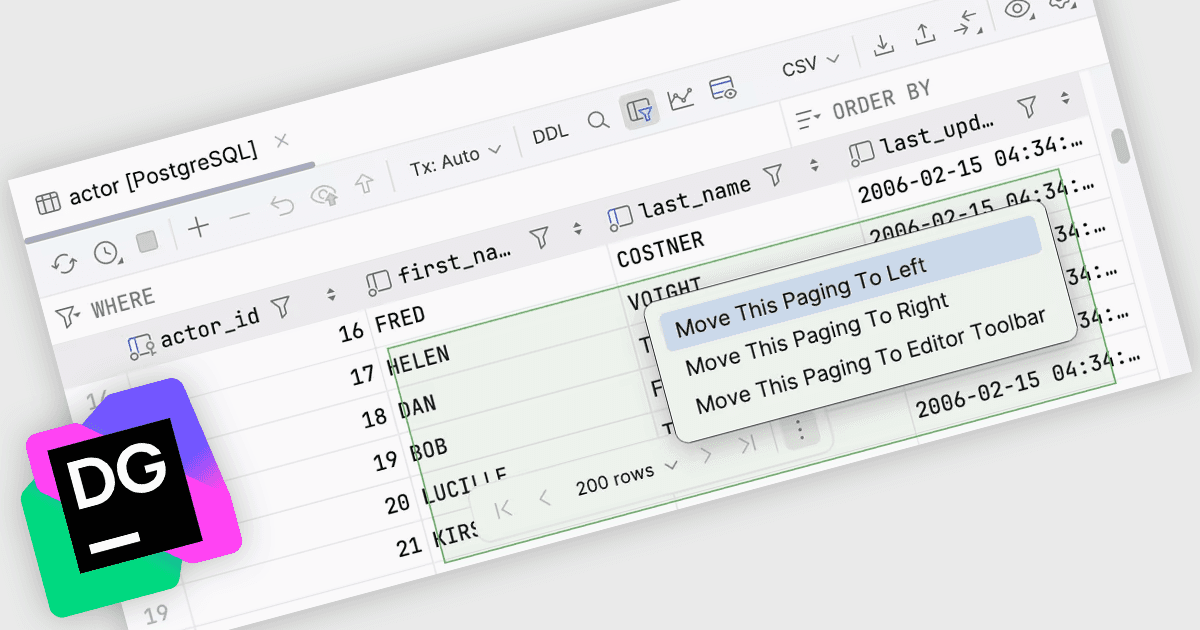This screenshot has width=1200, height=630.
Task: Open the query history clock icon
Action: 106,253
